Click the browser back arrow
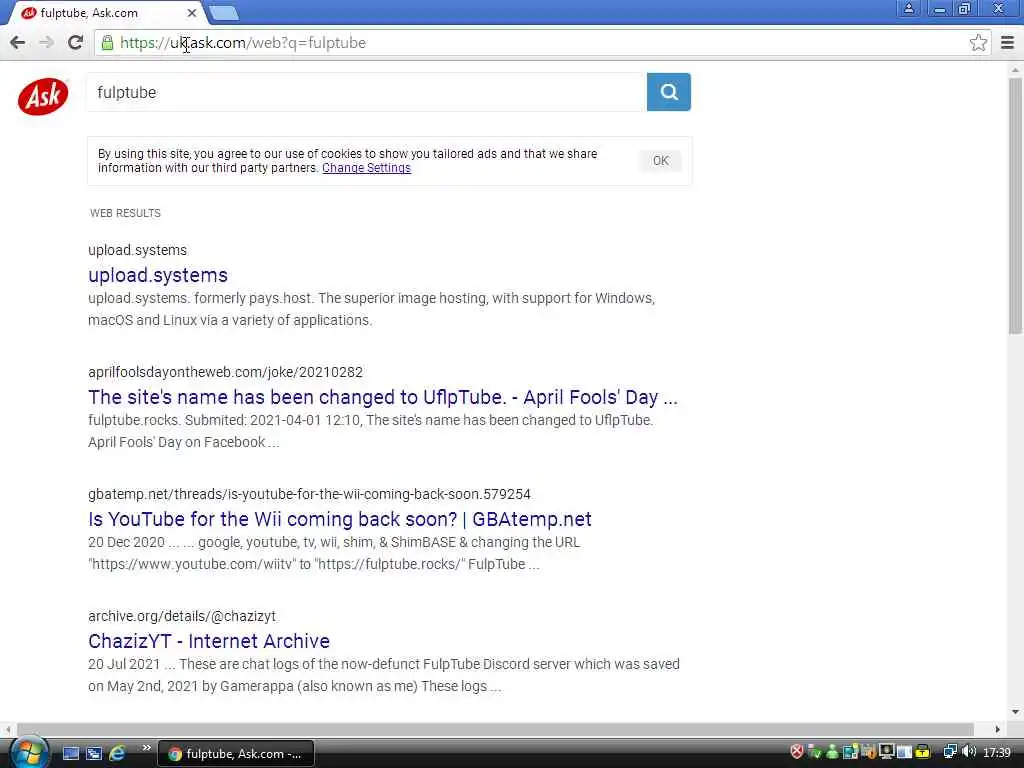This screenshot has height=768, width=1024. 18,42
